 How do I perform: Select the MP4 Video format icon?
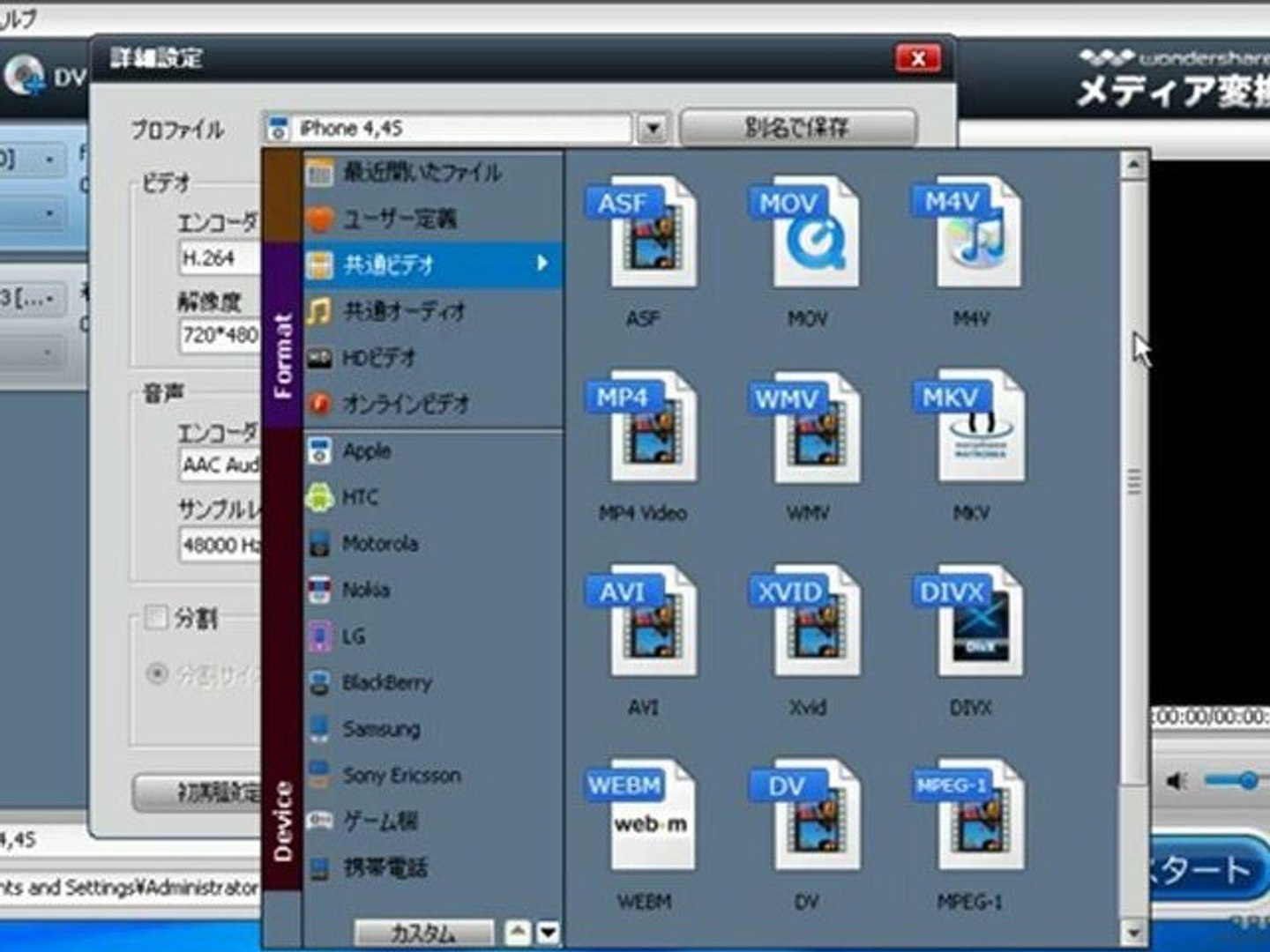point(643,427)
